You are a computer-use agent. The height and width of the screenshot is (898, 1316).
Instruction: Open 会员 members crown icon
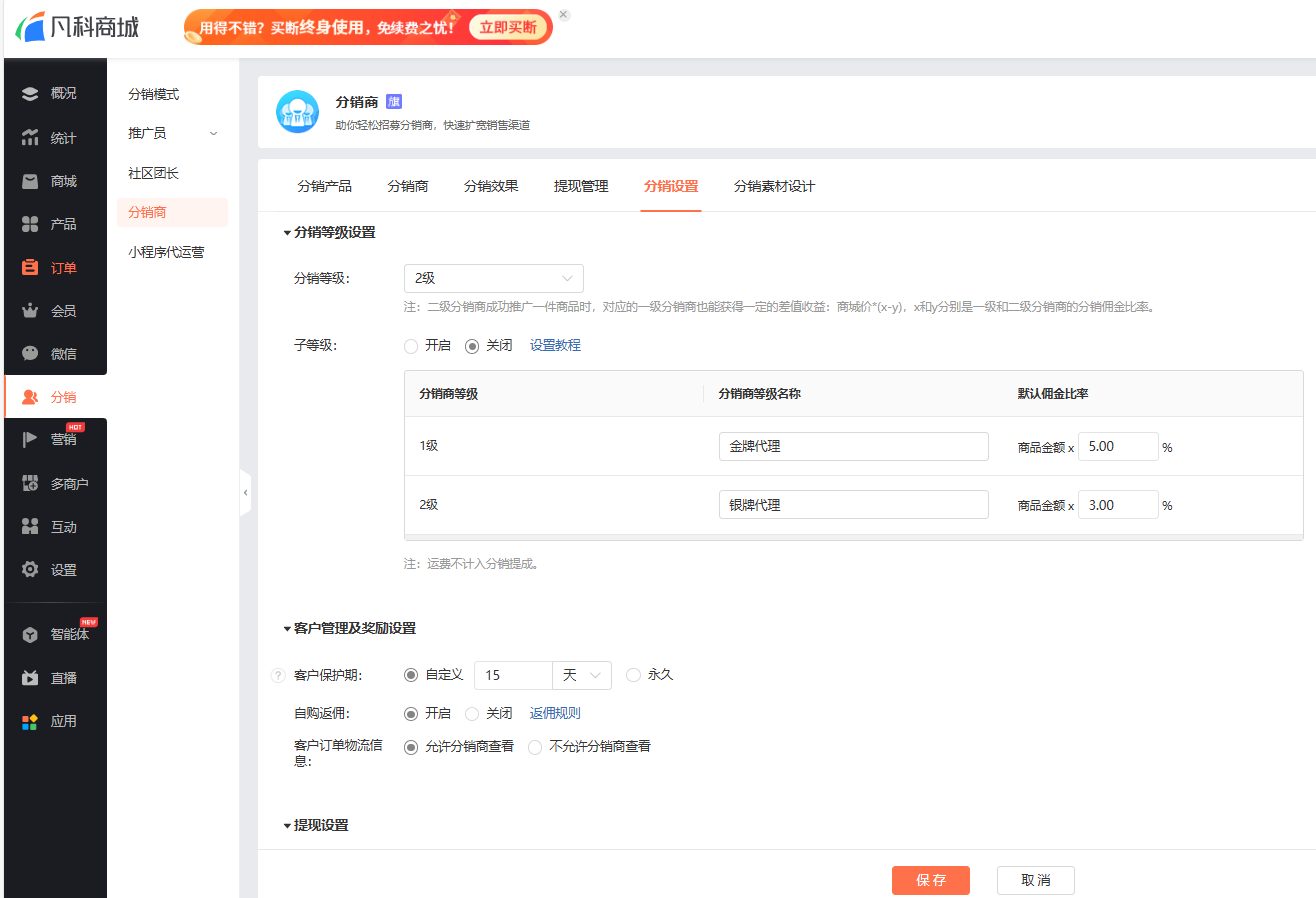(x=30, y=311)
